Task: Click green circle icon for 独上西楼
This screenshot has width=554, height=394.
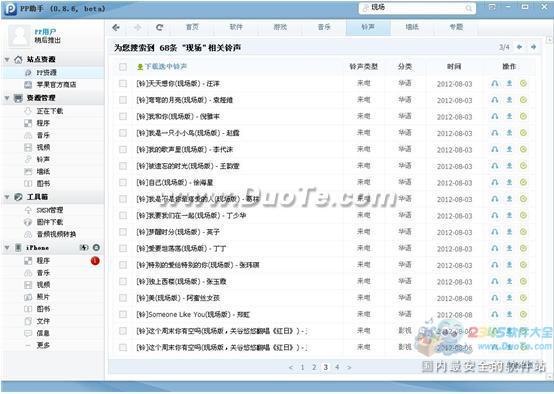Action: coord(523,281)
